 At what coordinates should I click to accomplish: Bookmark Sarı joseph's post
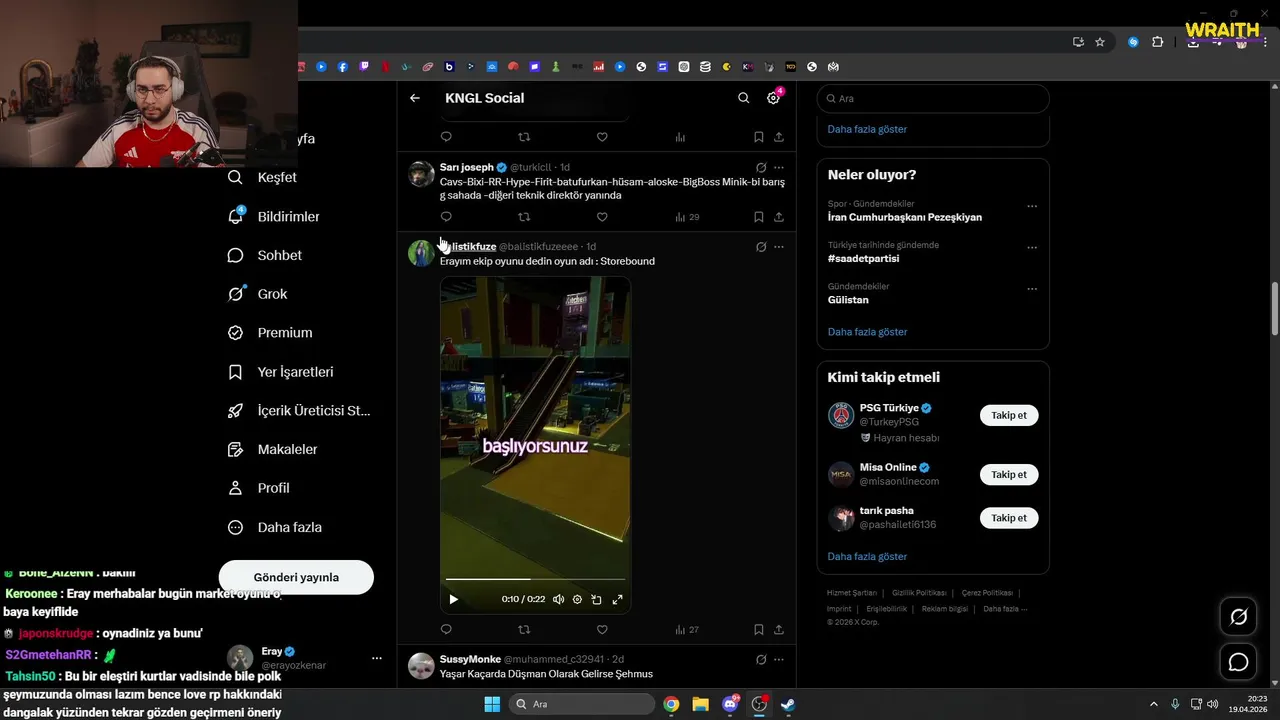[759, 217]
